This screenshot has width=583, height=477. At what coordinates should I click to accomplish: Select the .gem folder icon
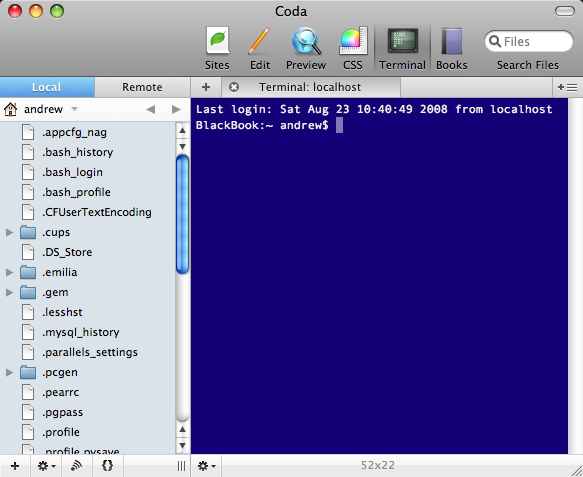point(28,292)
